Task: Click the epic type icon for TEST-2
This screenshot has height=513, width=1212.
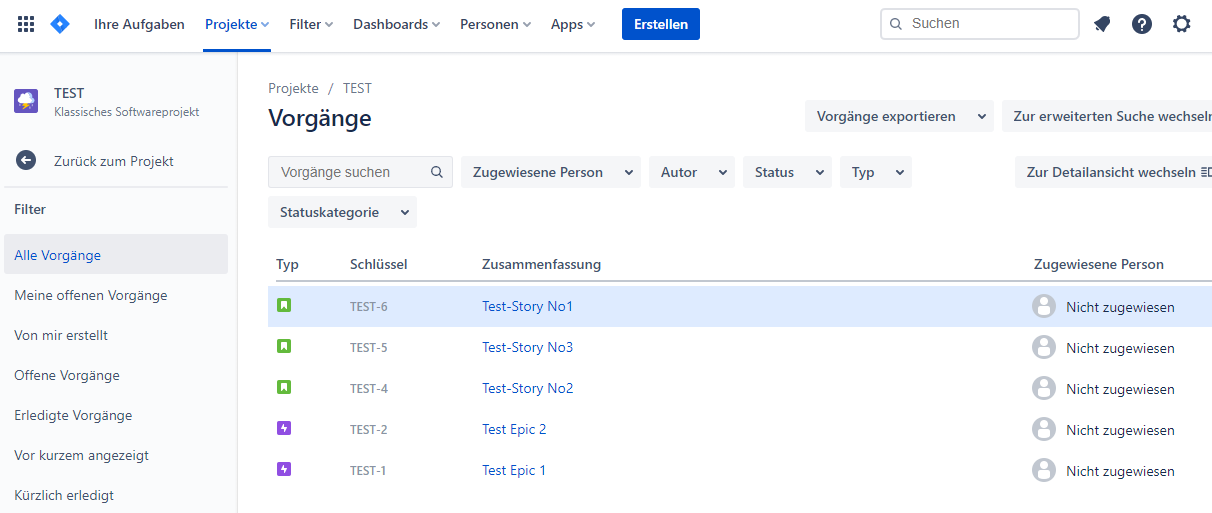Action: coord(284,429)
